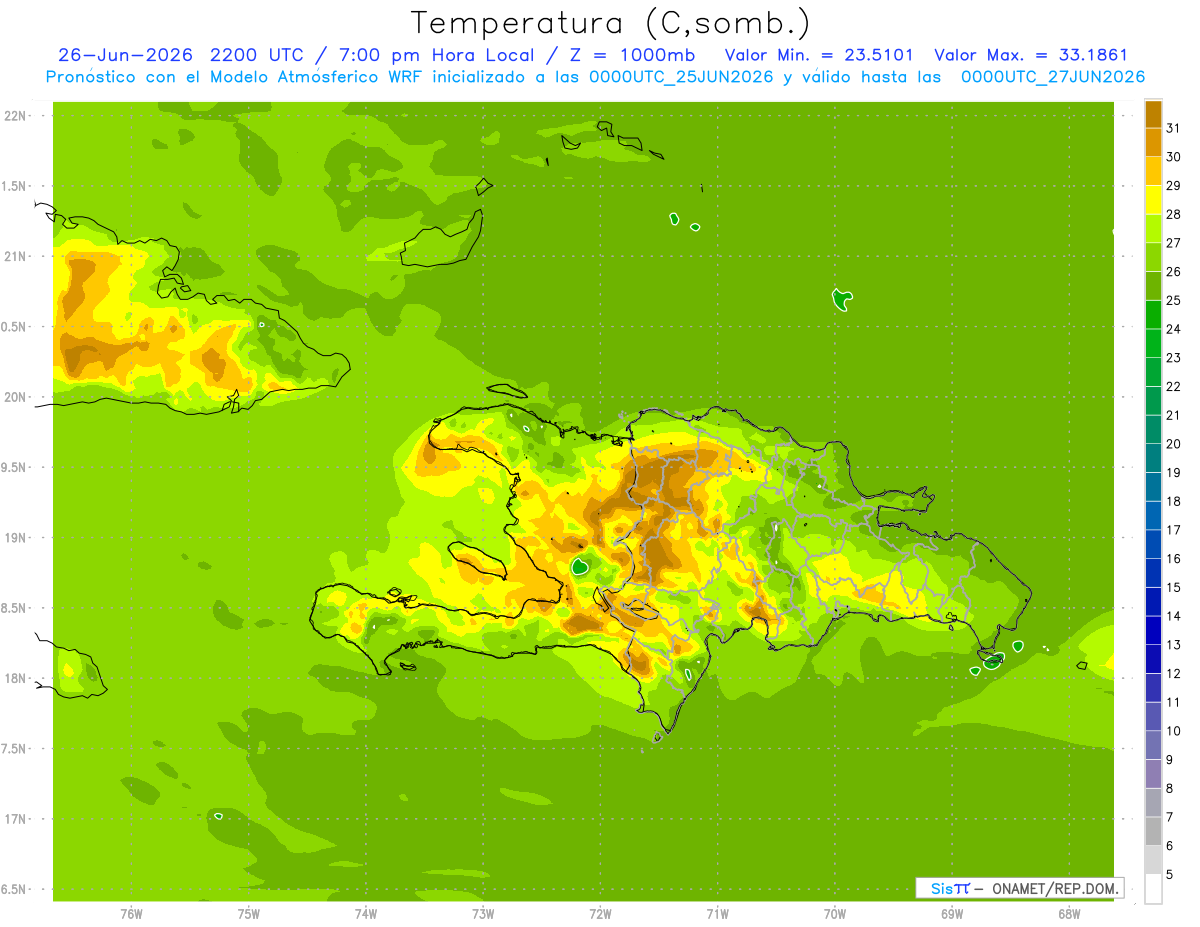Click the '20N' latitude axis label
The image size is (1200, 927).
pos(15,397)
